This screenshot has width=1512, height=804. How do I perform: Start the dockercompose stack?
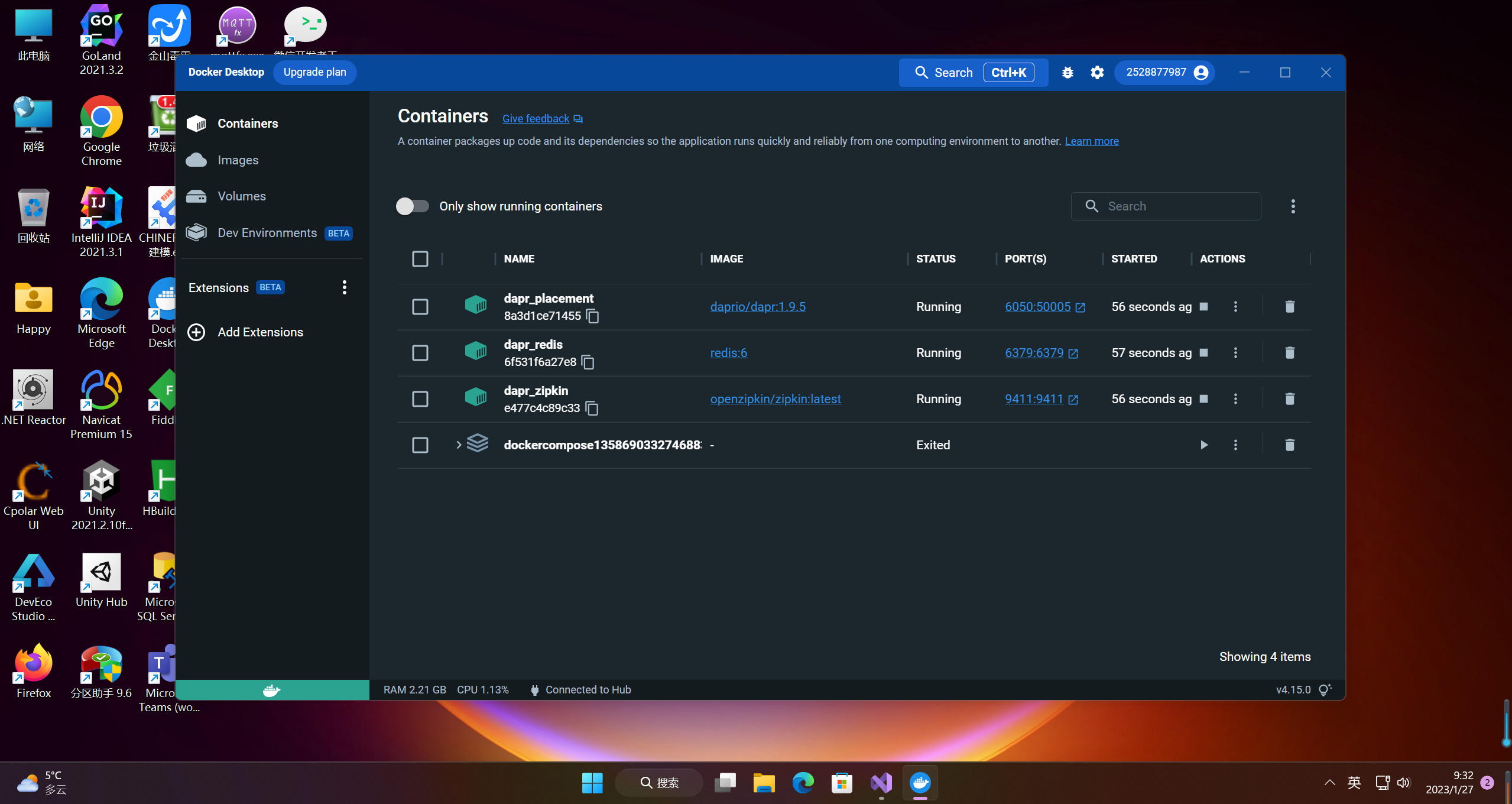[x=1203, y=445]
